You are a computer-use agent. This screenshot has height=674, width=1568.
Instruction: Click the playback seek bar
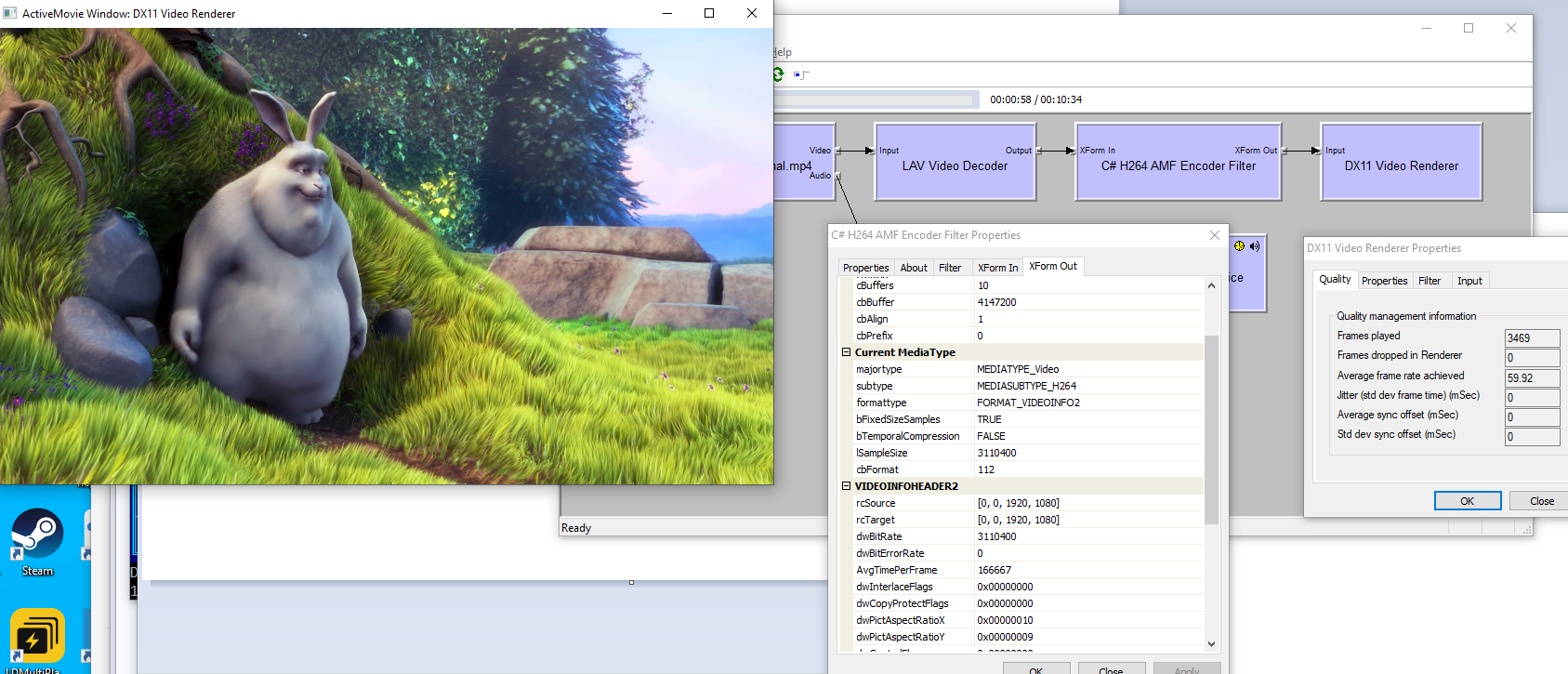tap(875, 99)
